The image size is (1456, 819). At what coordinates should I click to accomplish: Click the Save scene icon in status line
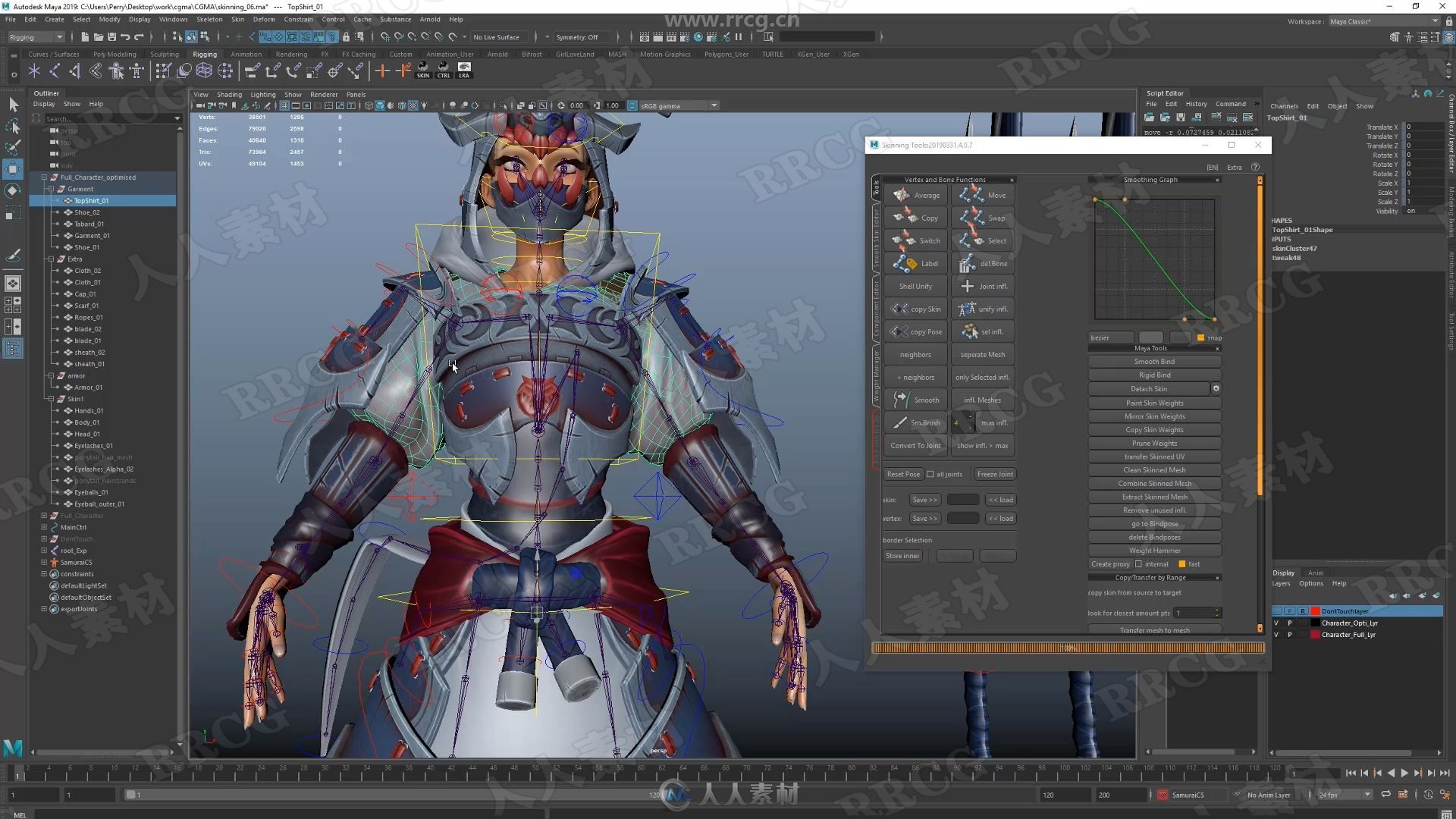[112, 36]
